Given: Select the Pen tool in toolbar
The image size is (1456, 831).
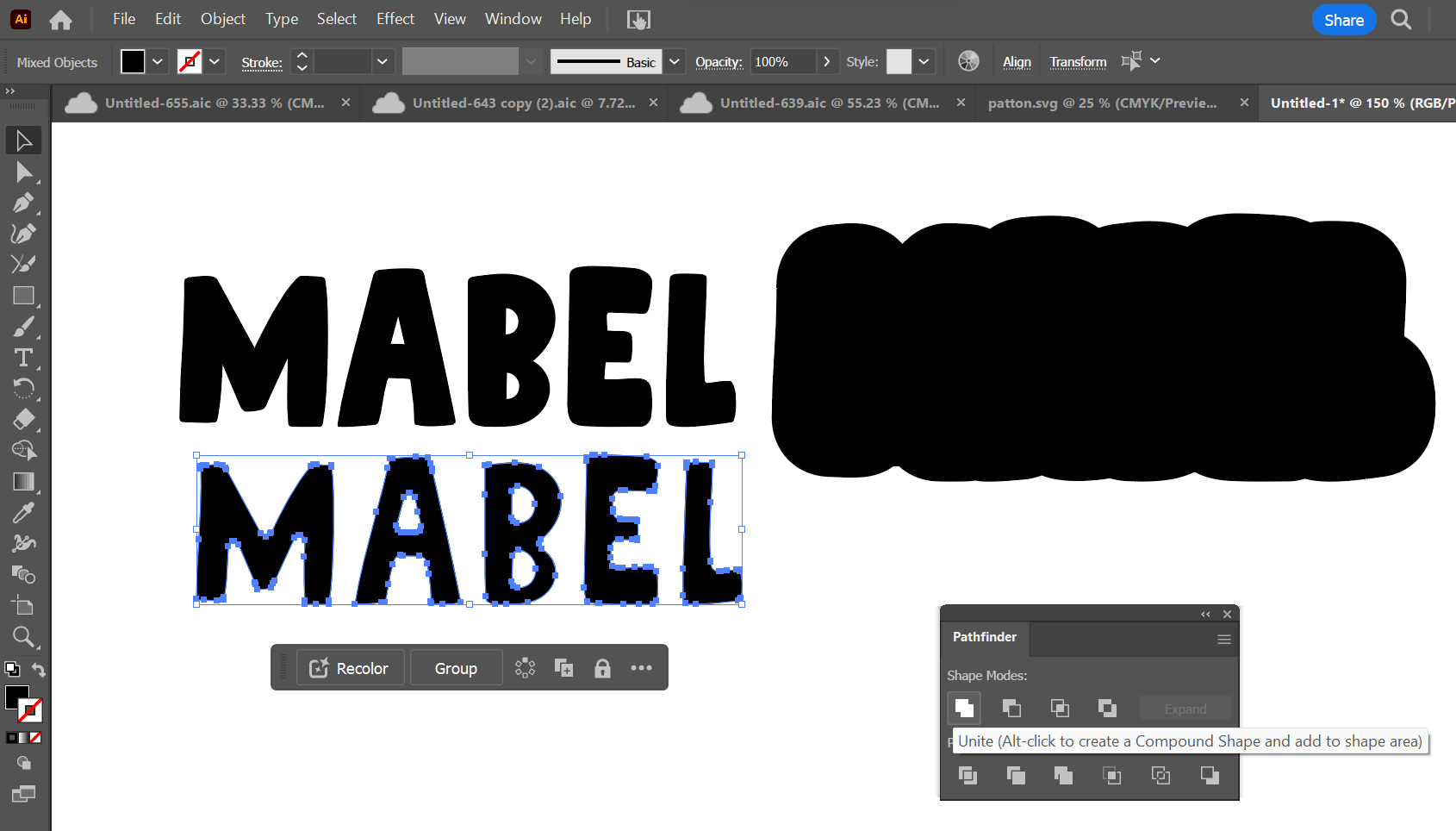Looking at the screenshot, I should (x=23, y=203).
